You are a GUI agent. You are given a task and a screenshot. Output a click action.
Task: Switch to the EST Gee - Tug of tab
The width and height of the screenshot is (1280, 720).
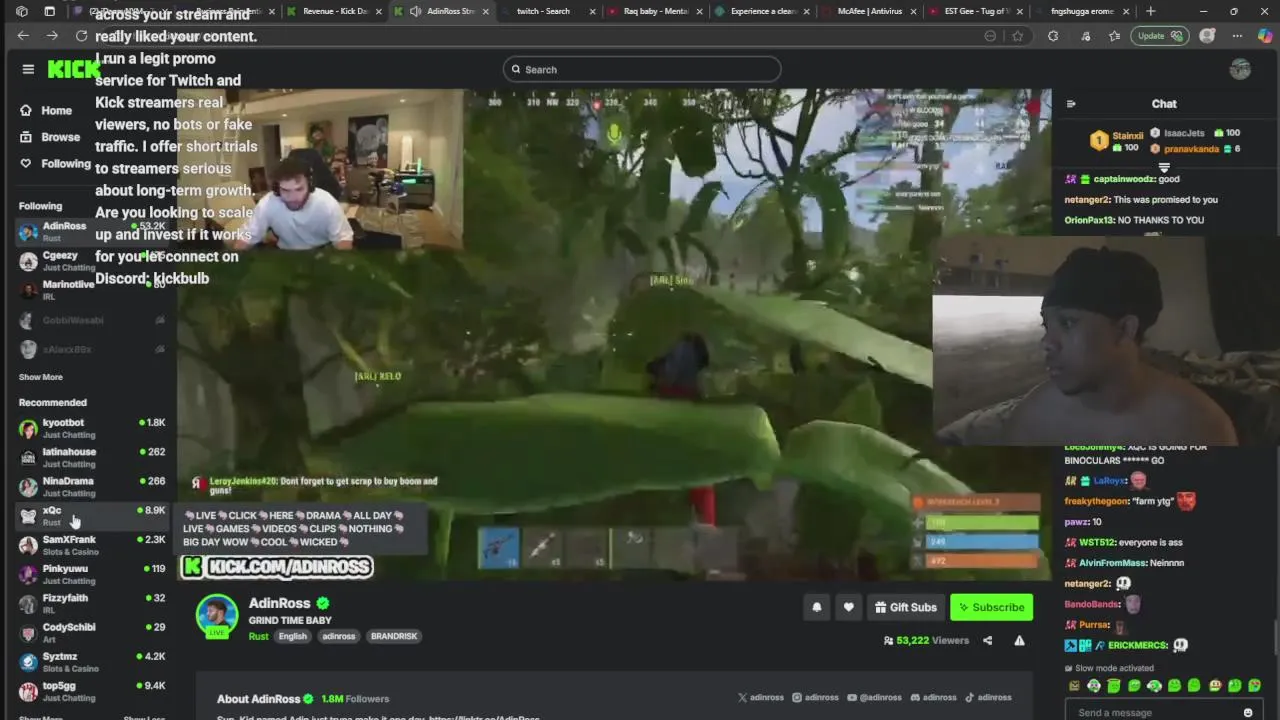pos(976,11)
